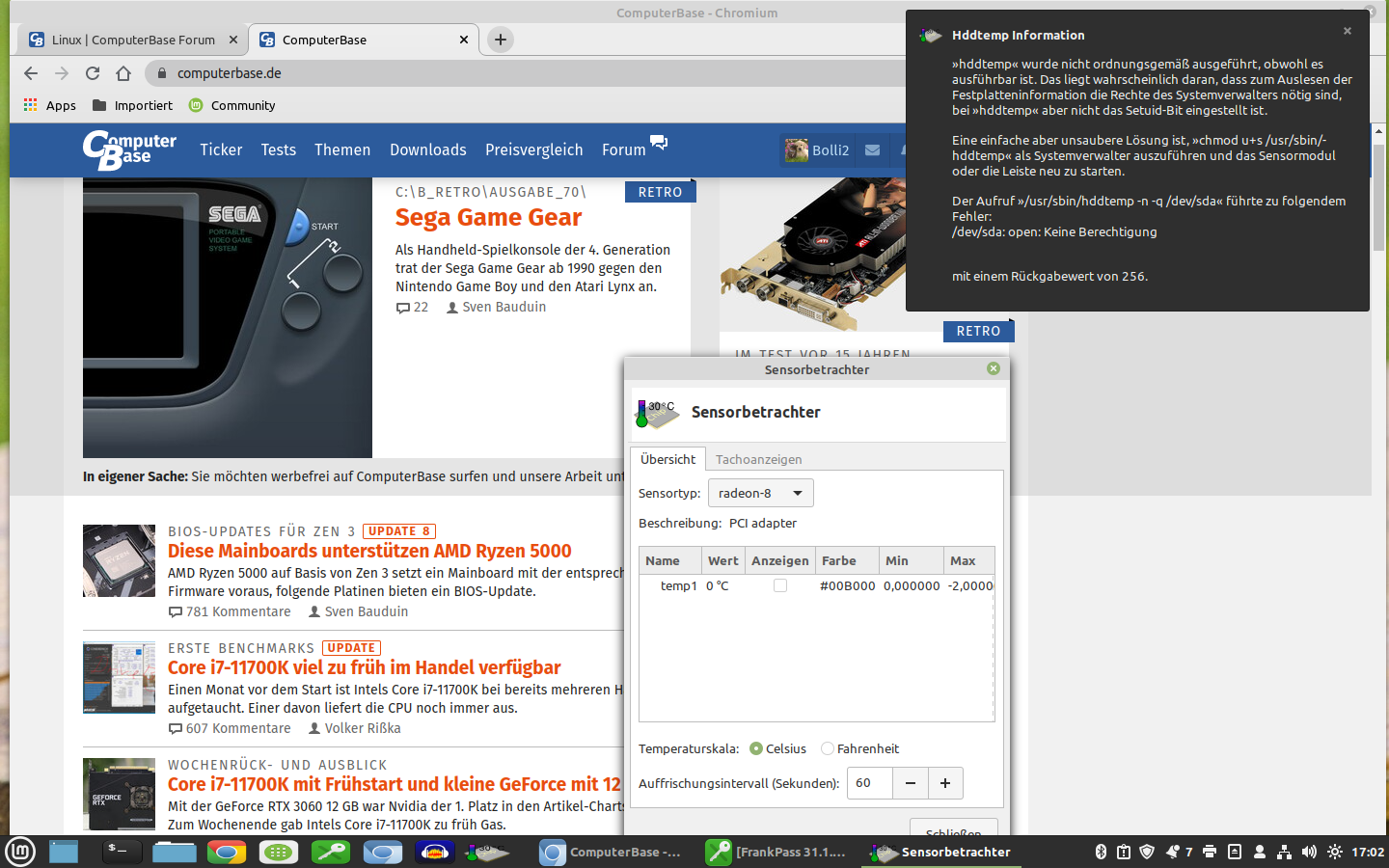1389x868 pixels.
Task: Open Downloads in ComputerBase navigation
Action: coord(428,149)
